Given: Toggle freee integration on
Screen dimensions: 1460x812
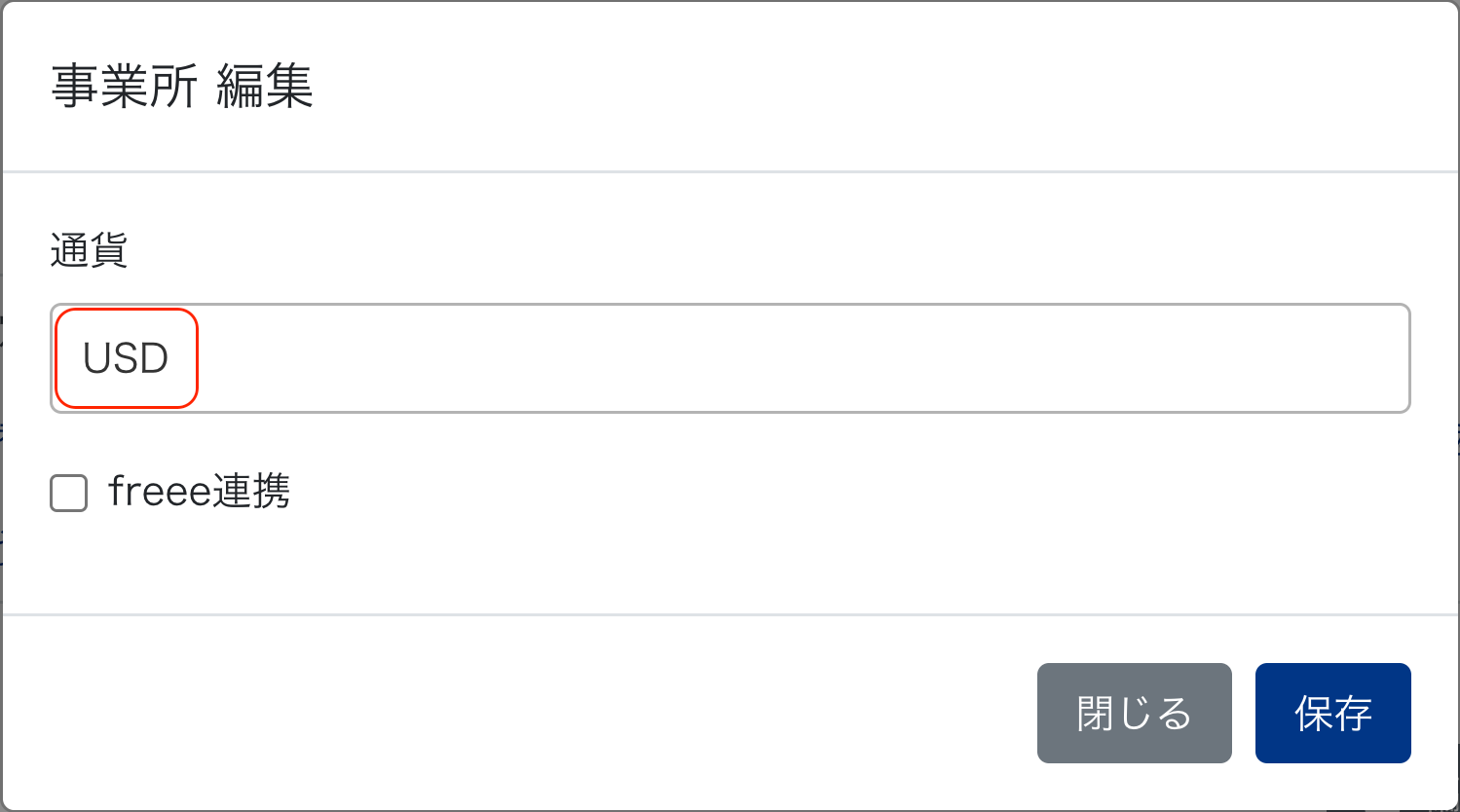Looking at the screenshot, I should pos(69,493).
